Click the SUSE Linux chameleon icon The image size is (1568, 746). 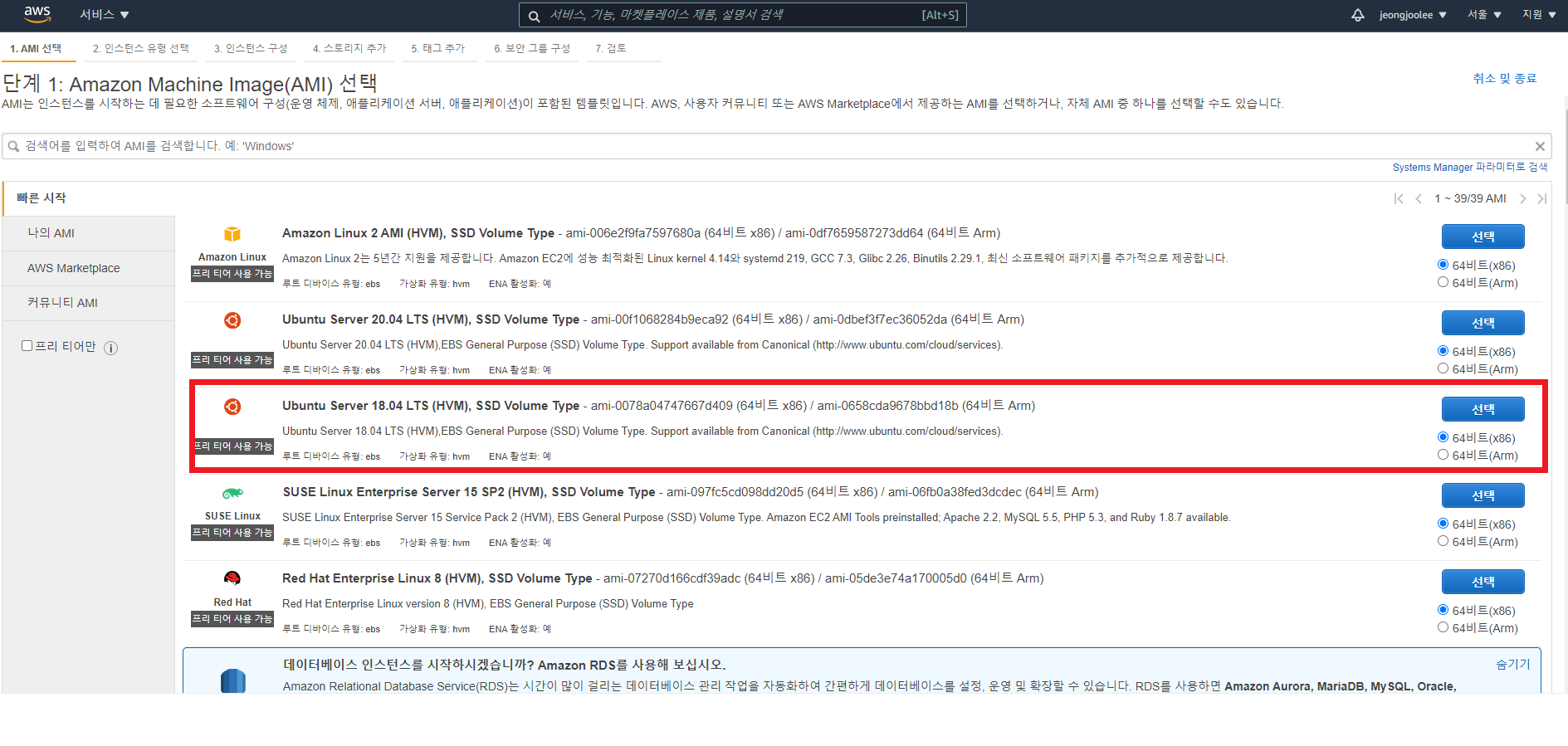[x=232, y=493]
